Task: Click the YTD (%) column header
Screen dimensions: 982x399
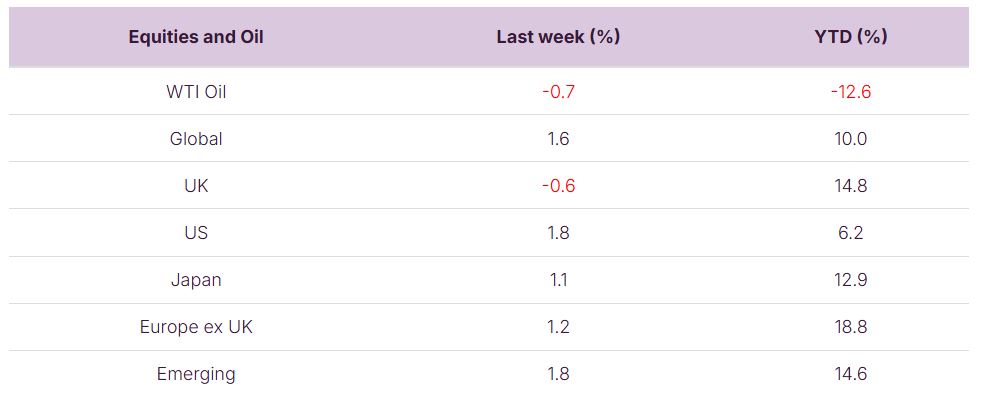Action: (x=850, y=37)
